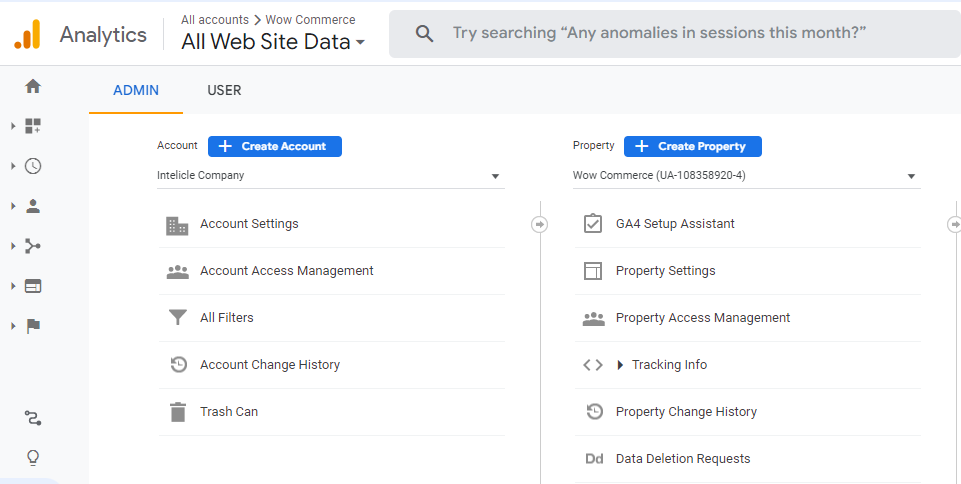This screenshot has width=961, height=484.
Task: Click the Analytics product name text
Action: (x=103, y=35)
